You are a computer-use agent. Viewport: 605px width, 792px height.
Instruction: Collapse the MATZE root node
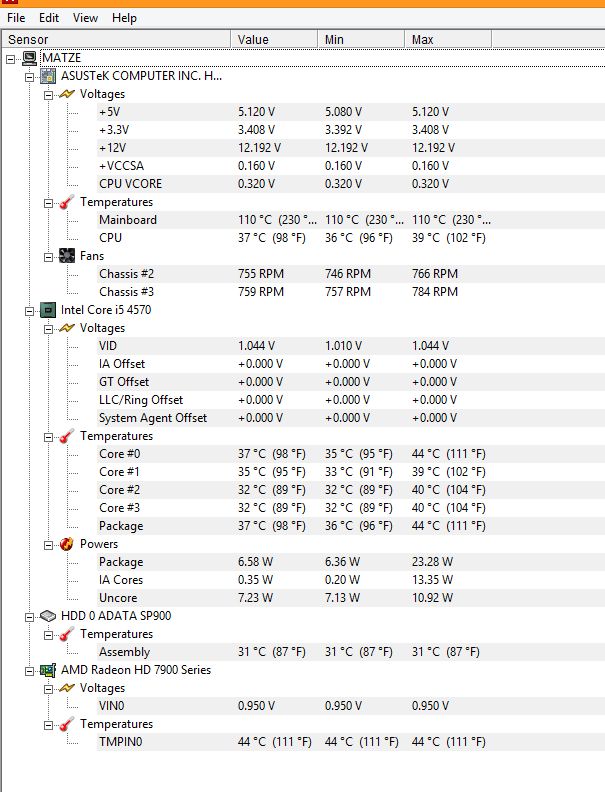[x=11, y=60]
